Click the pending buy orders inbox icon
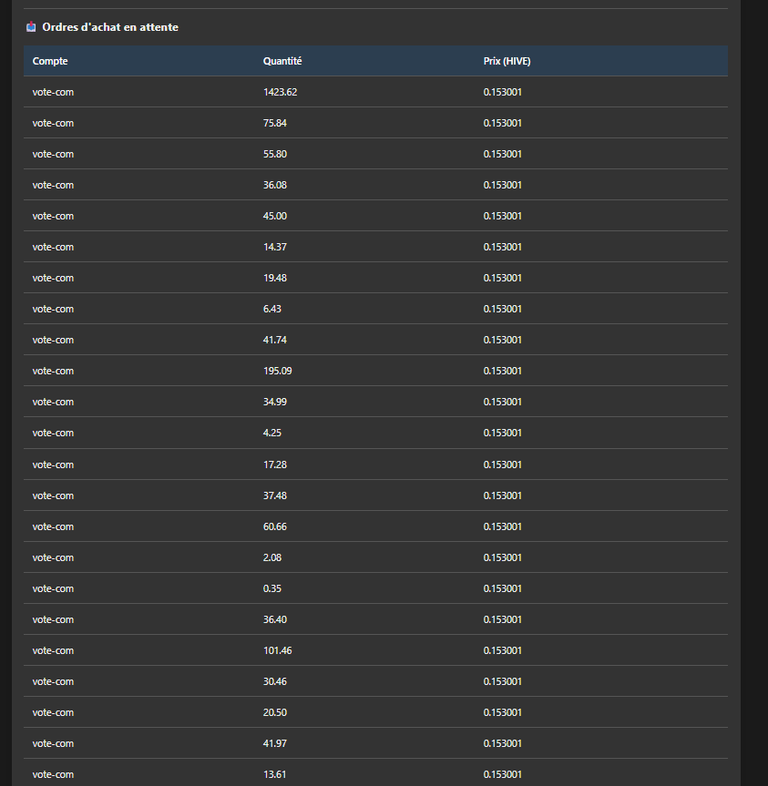 tap(31, 27)
